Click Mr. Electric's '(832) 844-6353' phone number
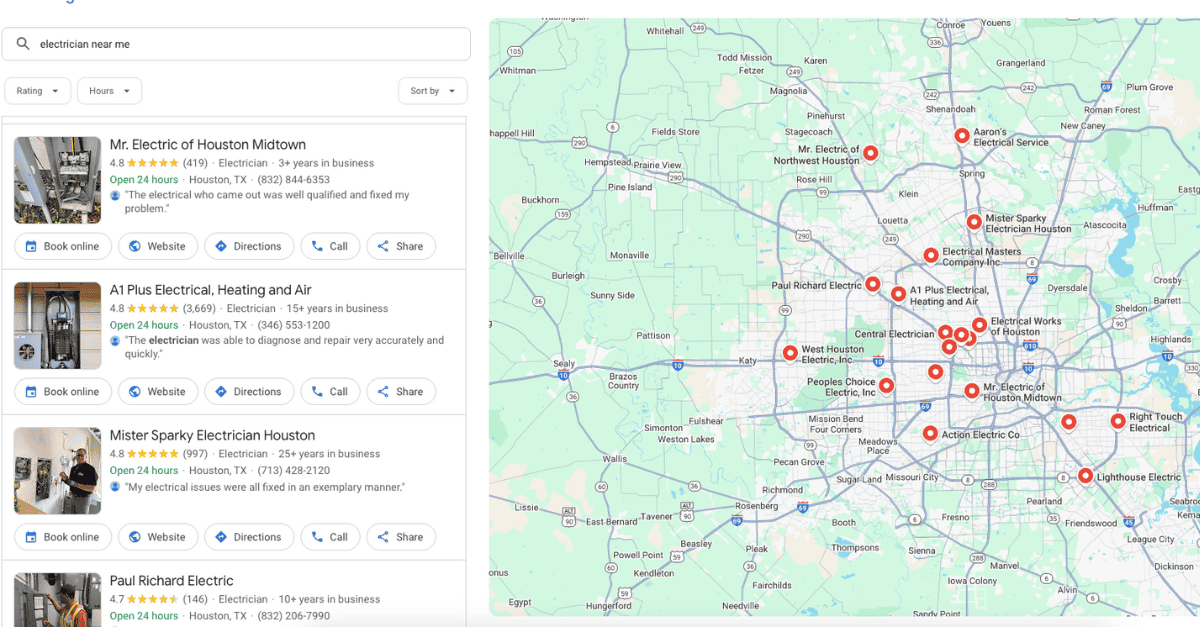The width and height of the screenshot is (1200, 627). click(x=293, y=180)
